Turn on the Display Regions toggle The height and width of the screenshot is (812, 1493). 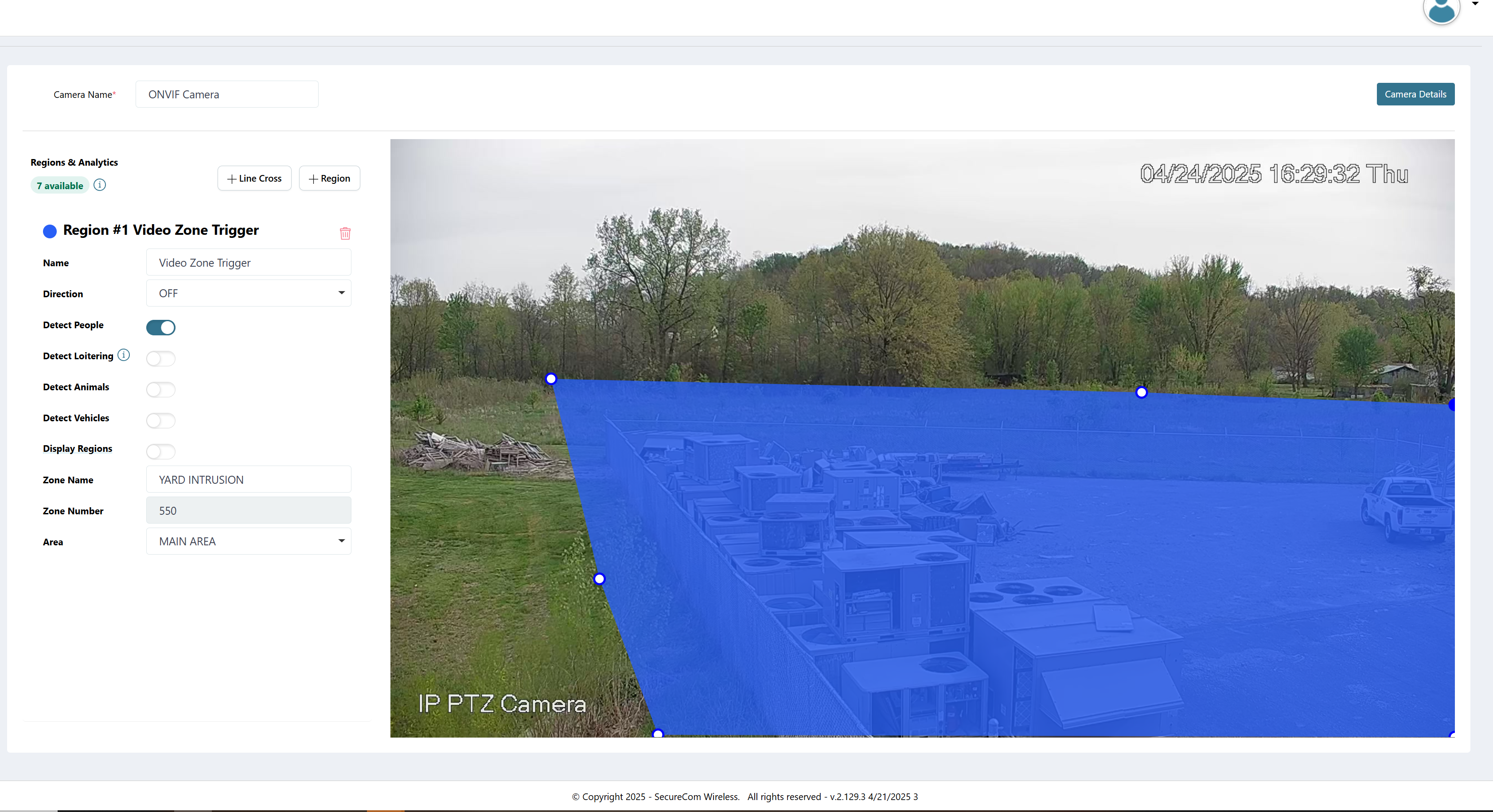point(160,451)
